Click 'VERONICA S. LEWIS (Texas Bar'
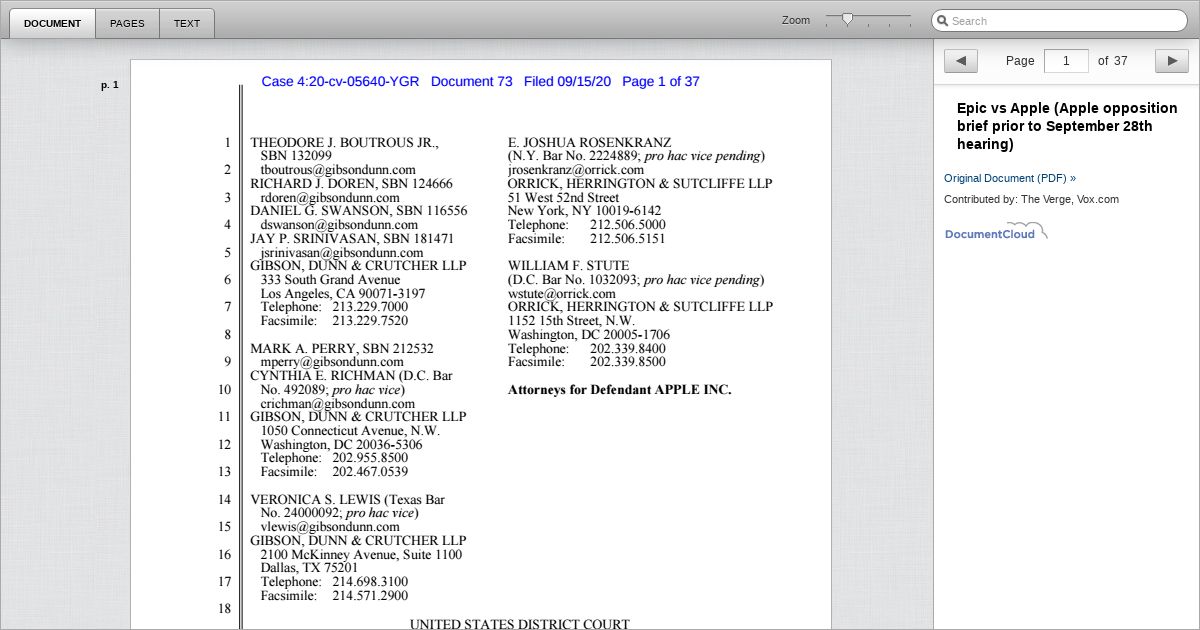Screen dimensions: 1200x630 348,499
